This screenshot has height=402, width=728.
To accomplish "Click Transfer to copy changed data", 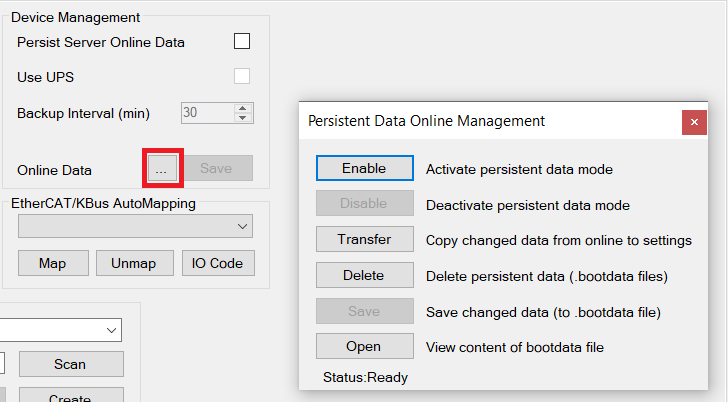I will click(x=364, y=239).
